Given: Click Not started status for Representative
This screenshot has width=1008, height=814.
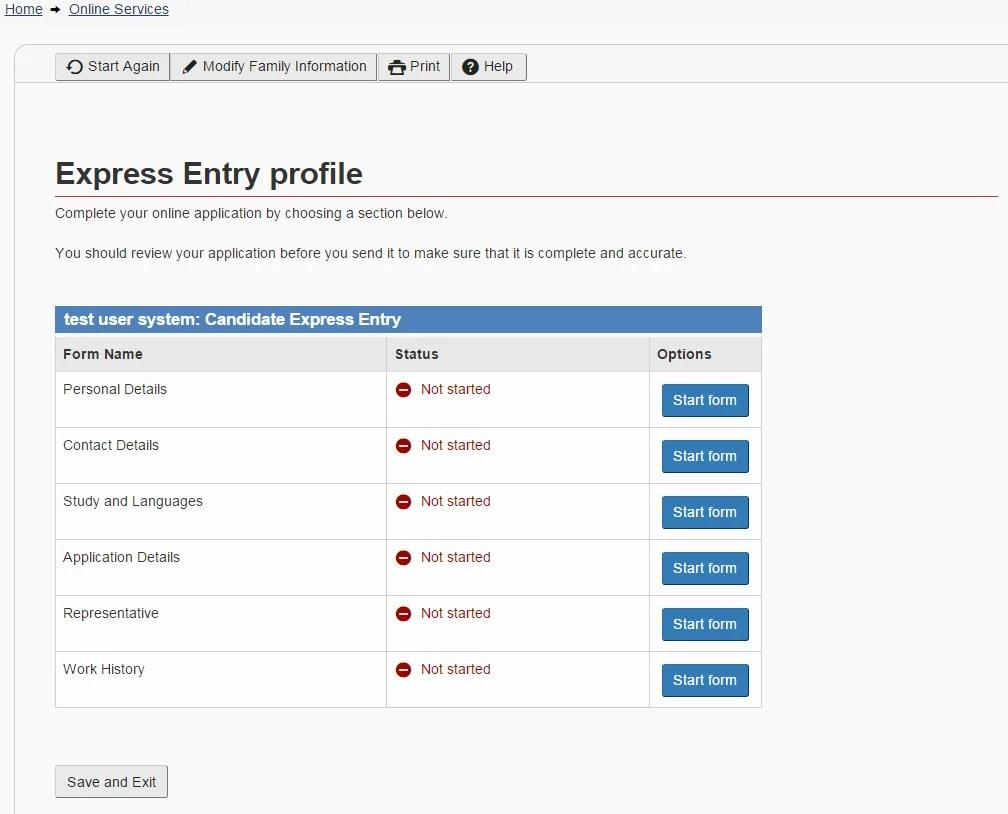Looking at the screenshot, I should pos(456,613).
